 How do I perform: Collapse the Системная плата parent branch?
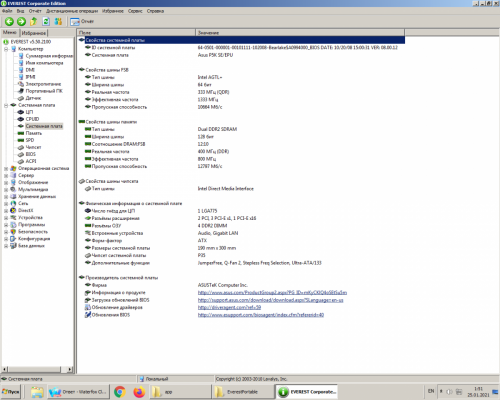(6, 105)
